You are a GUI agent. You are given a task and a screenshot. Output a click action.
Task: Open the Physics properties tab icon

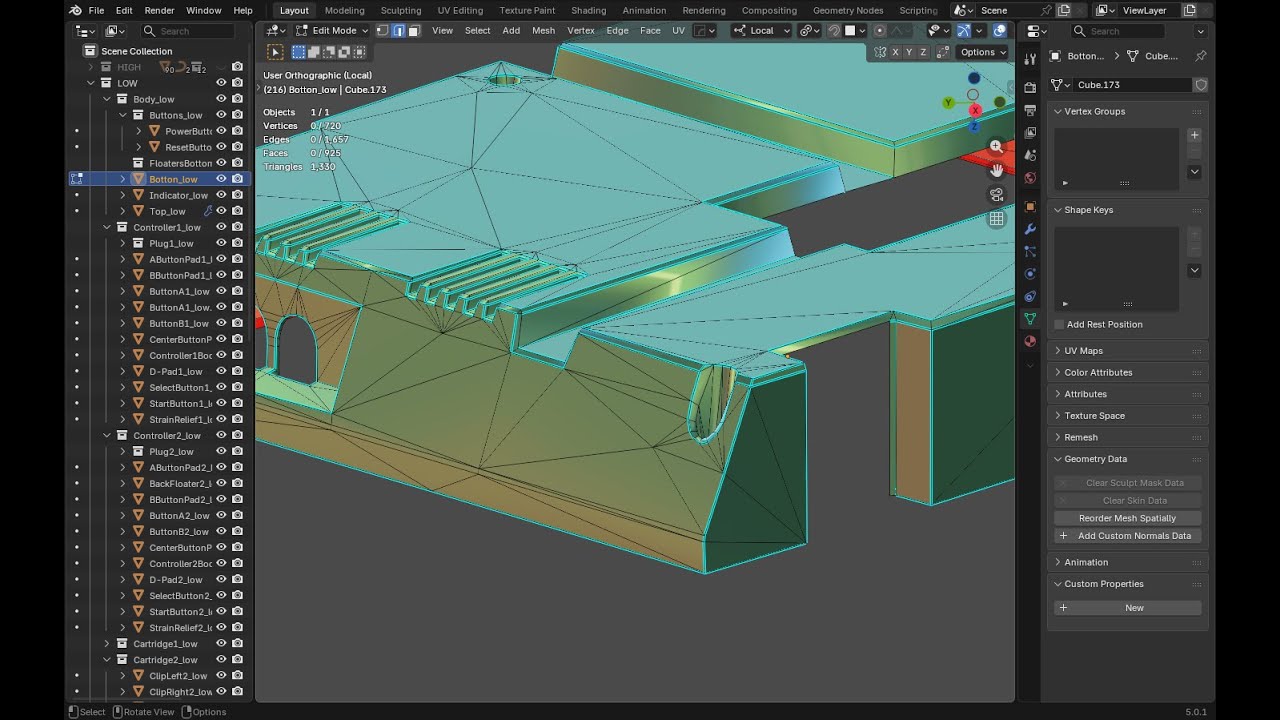[x=1030, y=274]
